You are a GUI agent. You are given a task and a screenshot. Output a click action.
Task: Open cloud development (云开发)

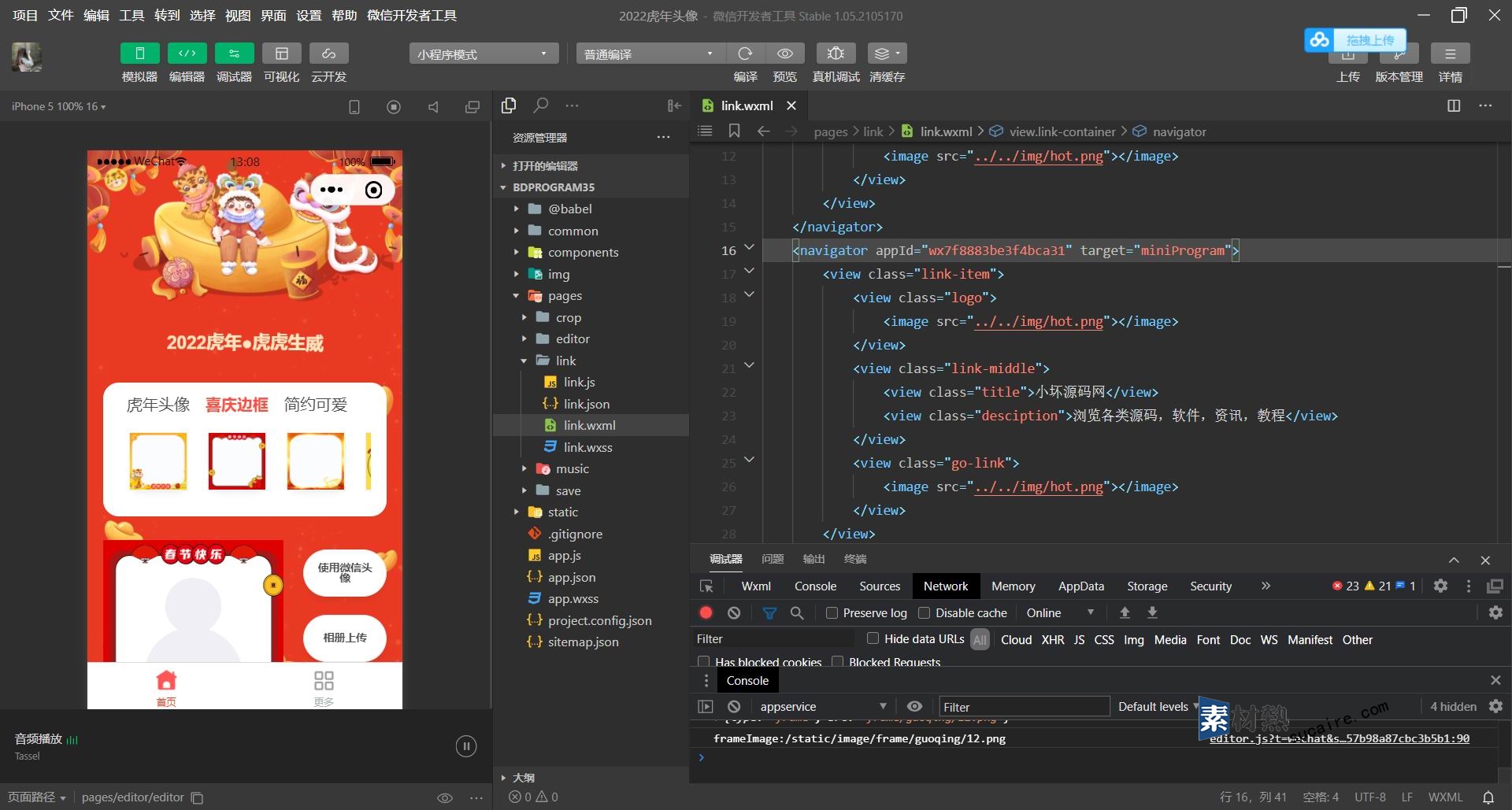pos(328,54)
